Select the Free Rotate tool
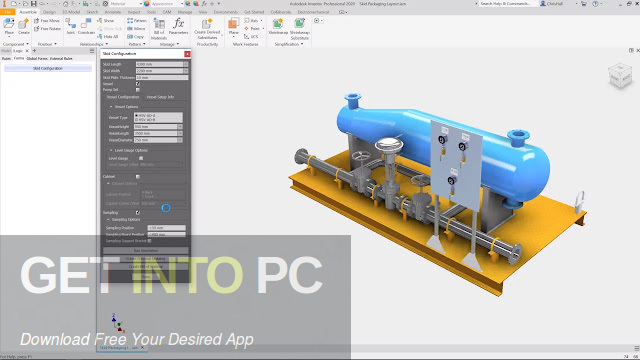Viewport: 640px width, 360px height. (x=48, y=29)
